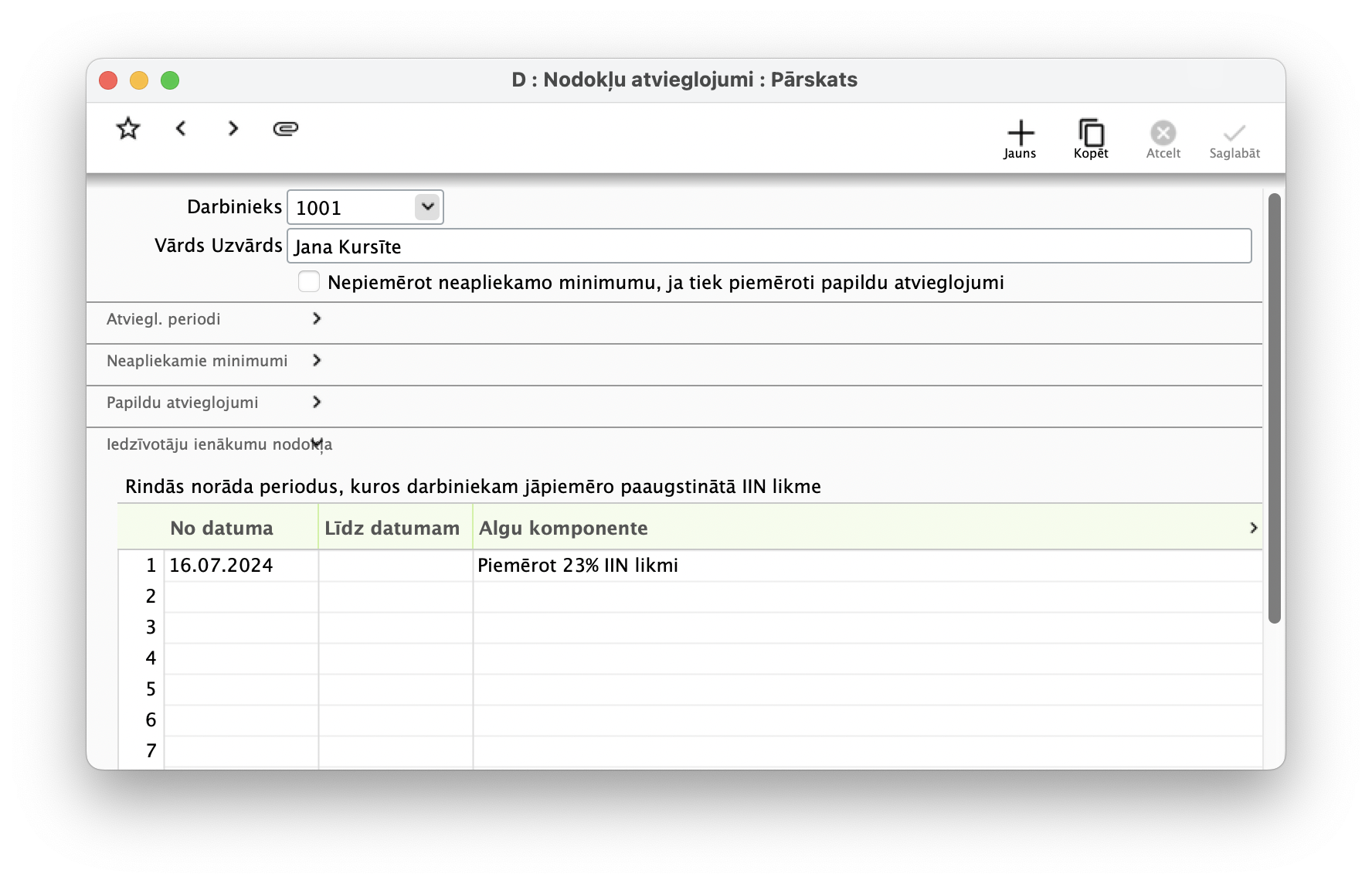Expand the Neapliekamie minimumi section
The width and height of the screenshot is (1372, 884).
pyautogui.click(x=315, y=360)
